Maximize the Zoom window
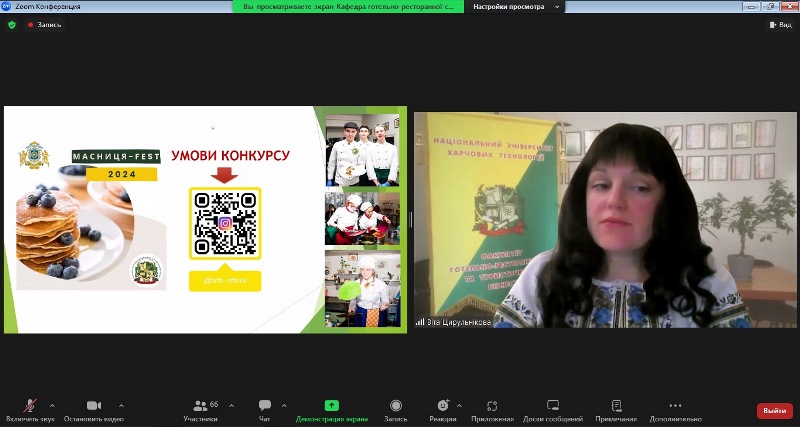The image size is (800, 427). pyautogui.click(x=770, y=6)
